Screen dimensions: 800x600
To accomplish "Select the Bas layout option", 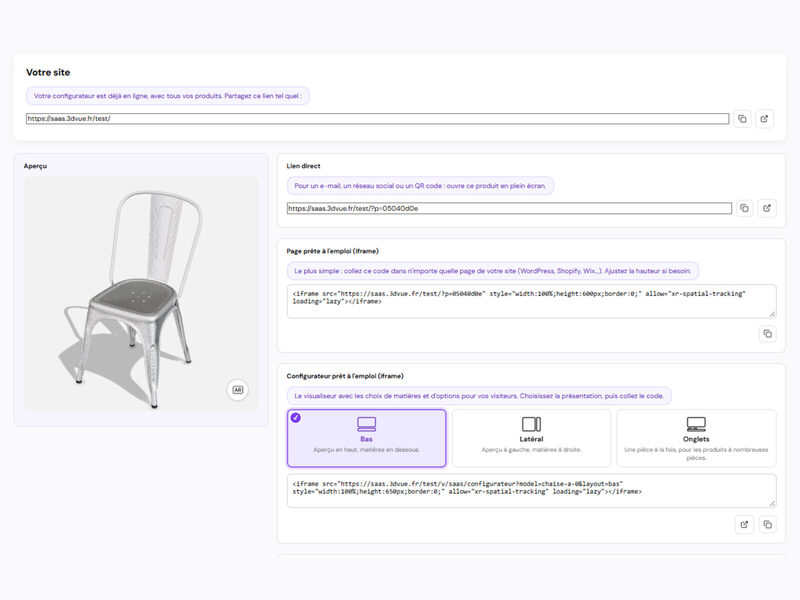I will coord(366,438).
